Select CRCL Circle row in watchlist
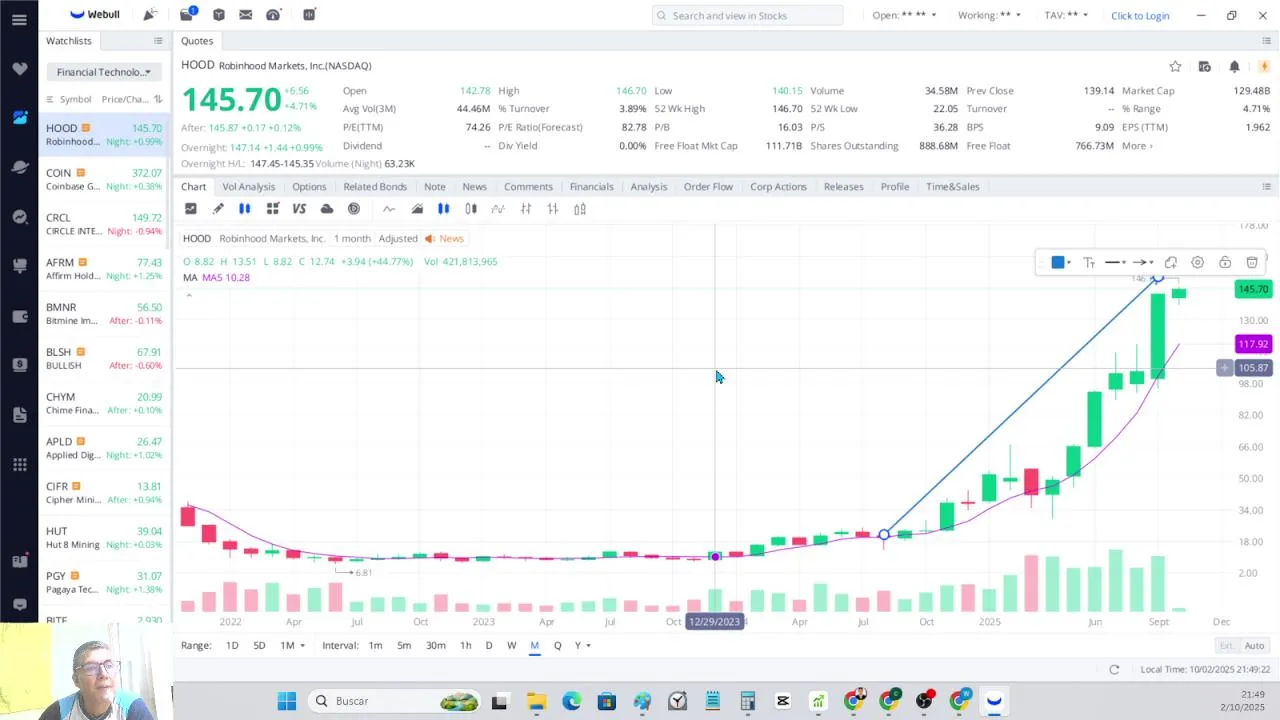1280x720 pixels. (104, 224)
